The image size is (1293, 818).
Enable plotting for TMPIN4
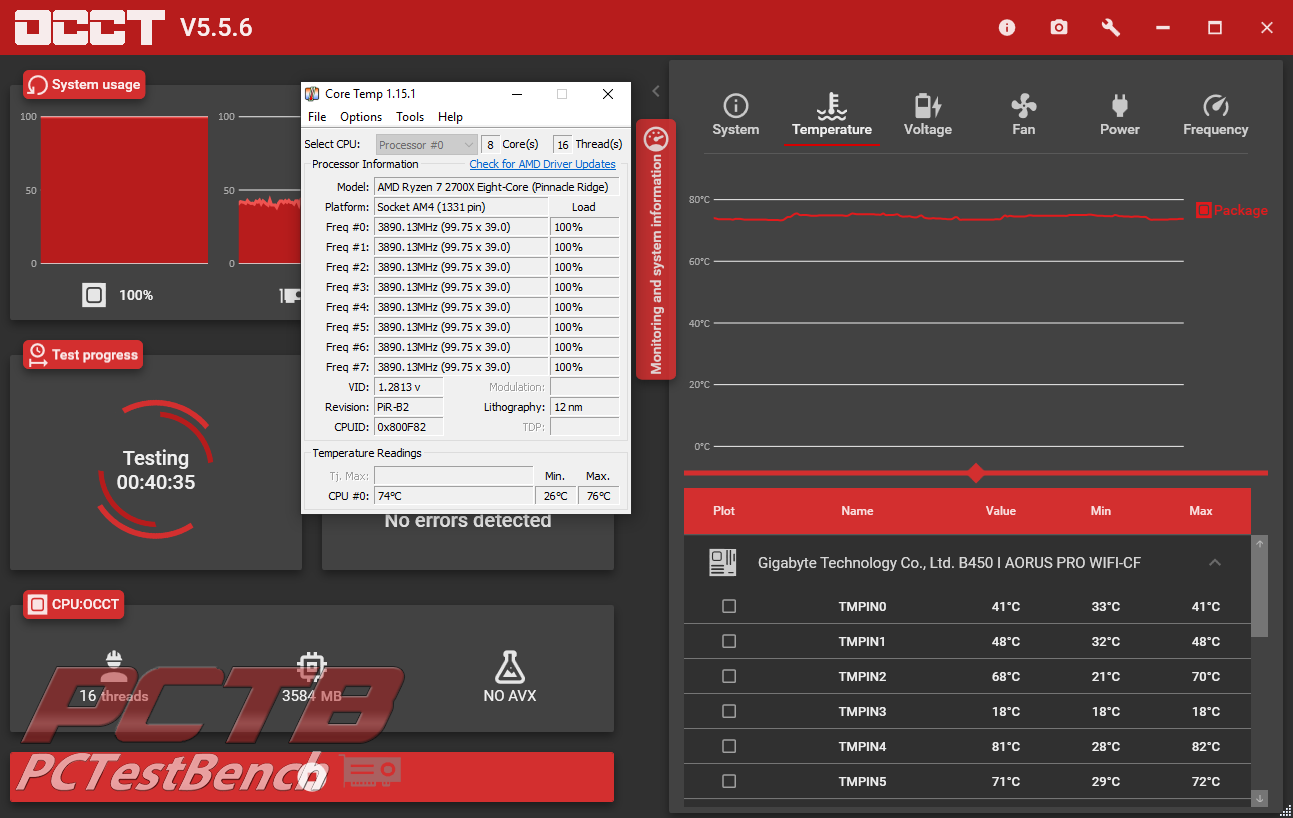click(729, 746)
